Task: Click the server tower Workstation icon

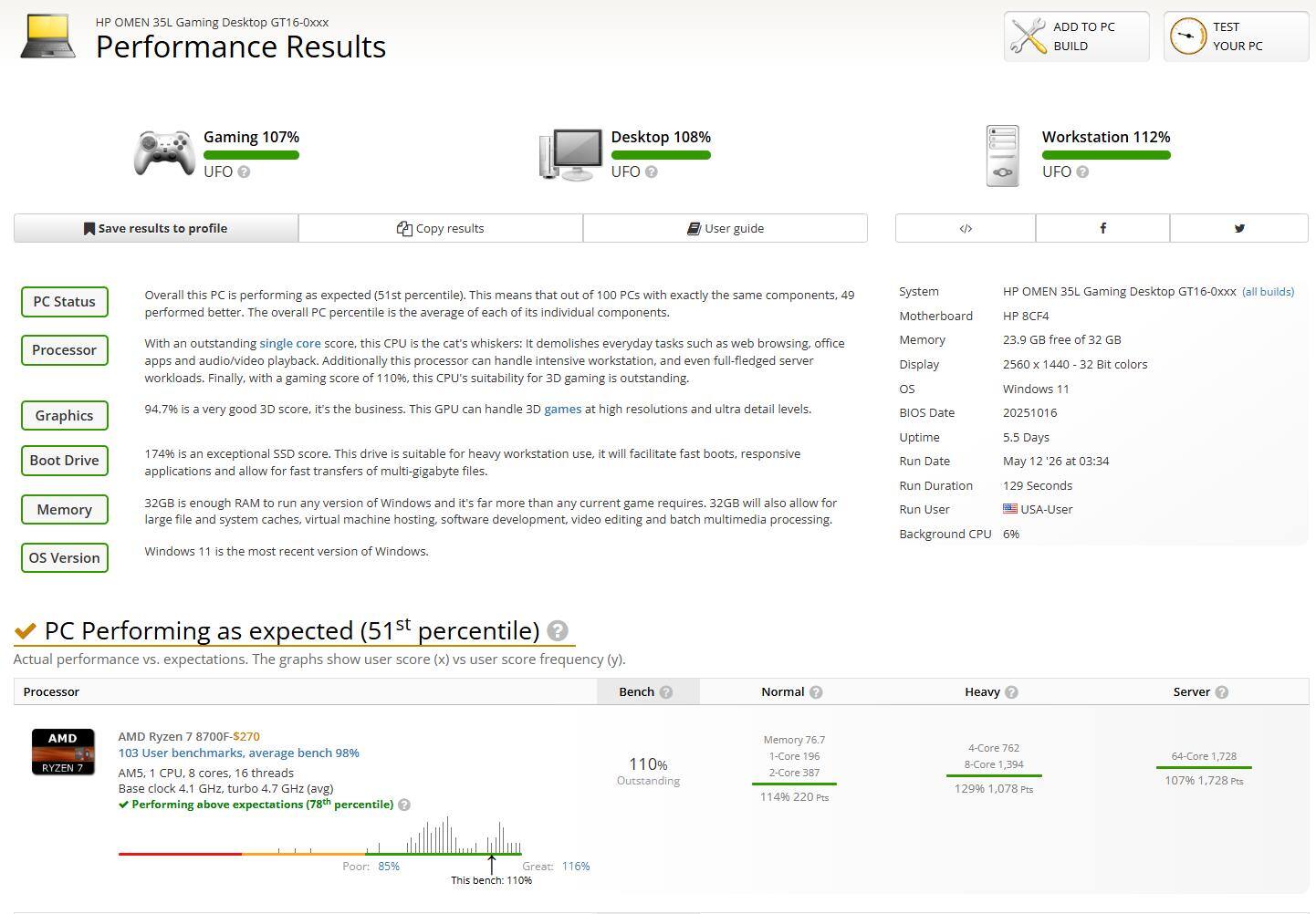Action: tap(1002, 156)
